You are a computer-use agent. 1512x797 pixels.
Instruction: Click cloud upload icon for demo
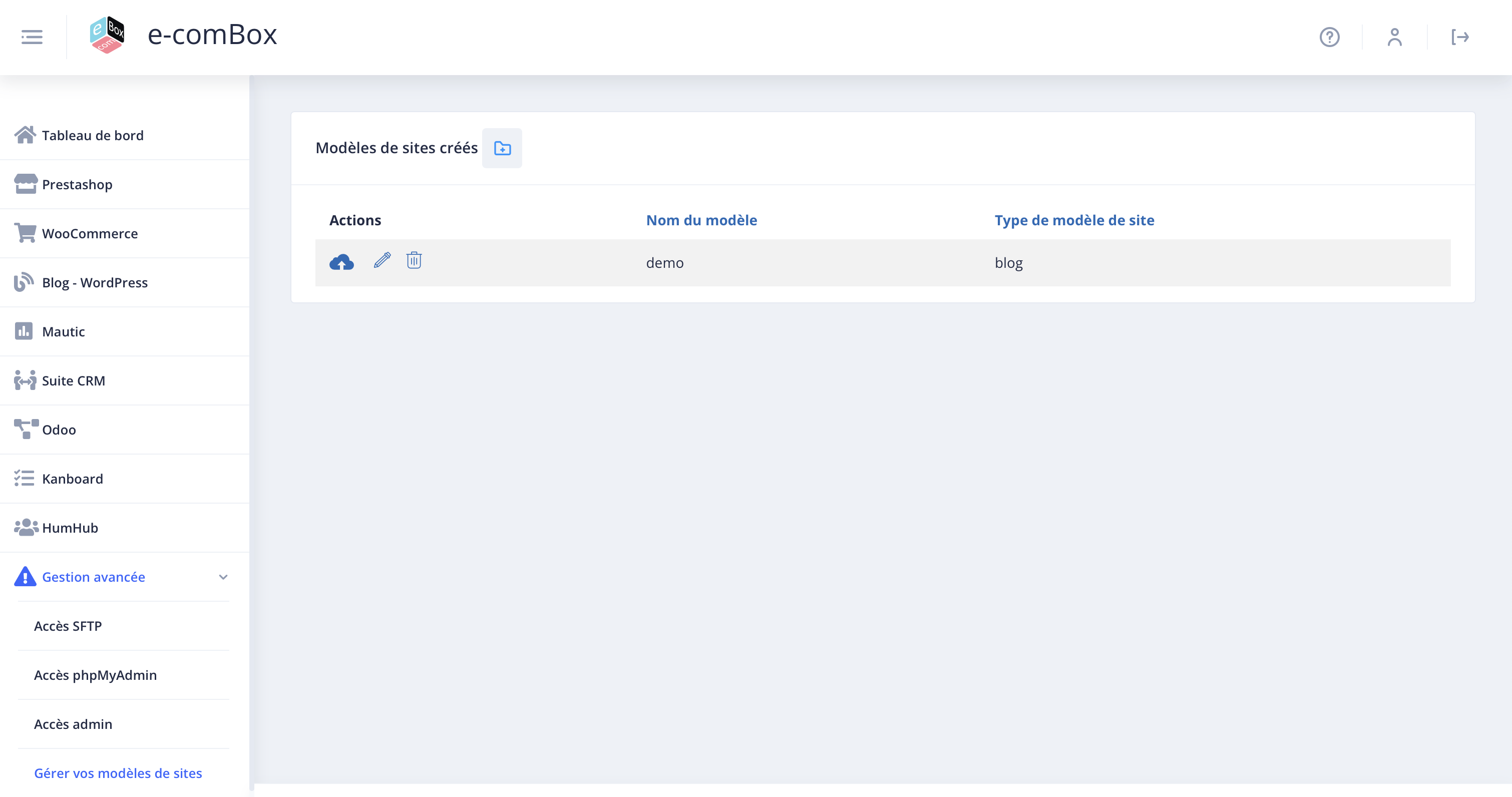(341, 262)
